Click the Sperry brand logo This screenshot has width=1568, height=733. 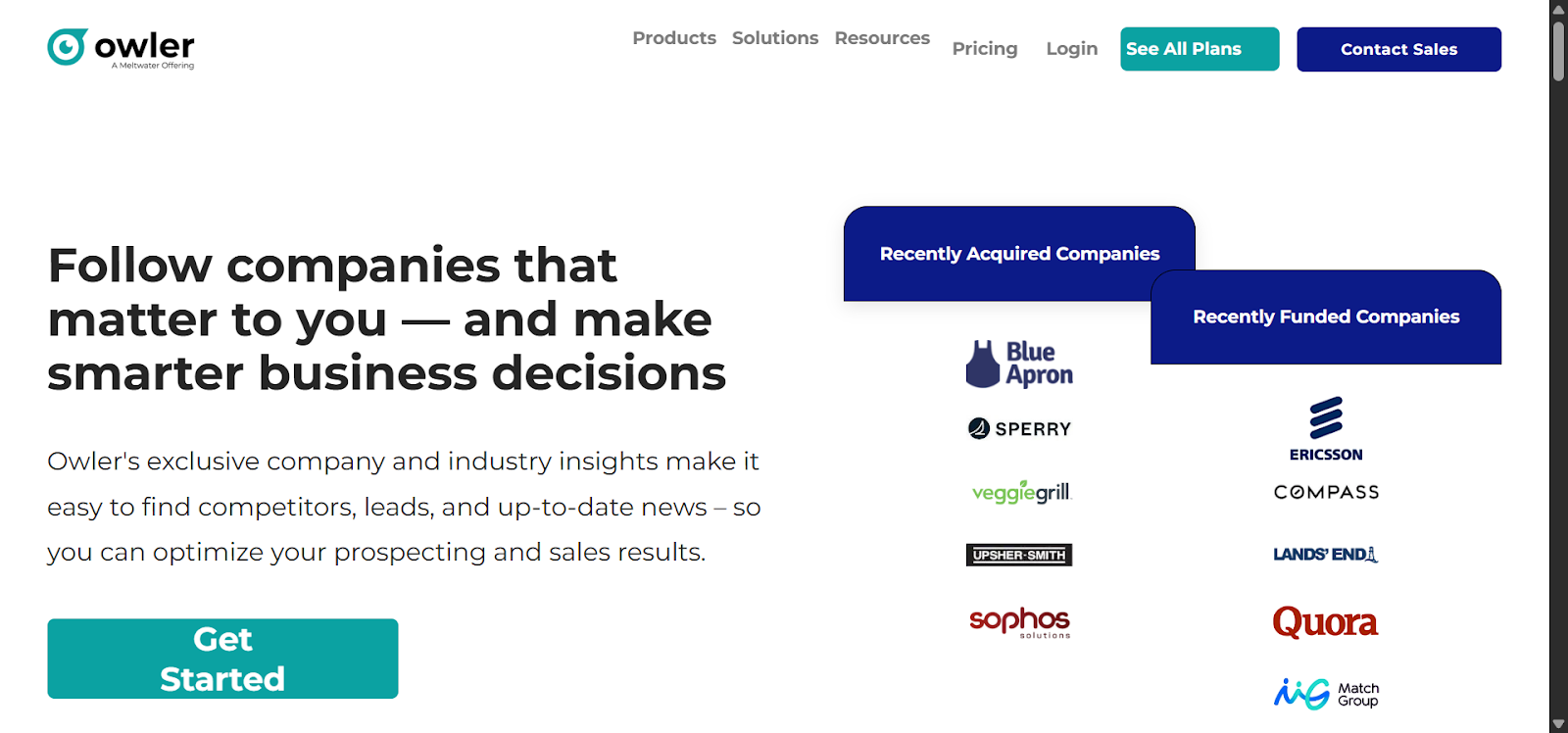click(x=1018, y=428)
